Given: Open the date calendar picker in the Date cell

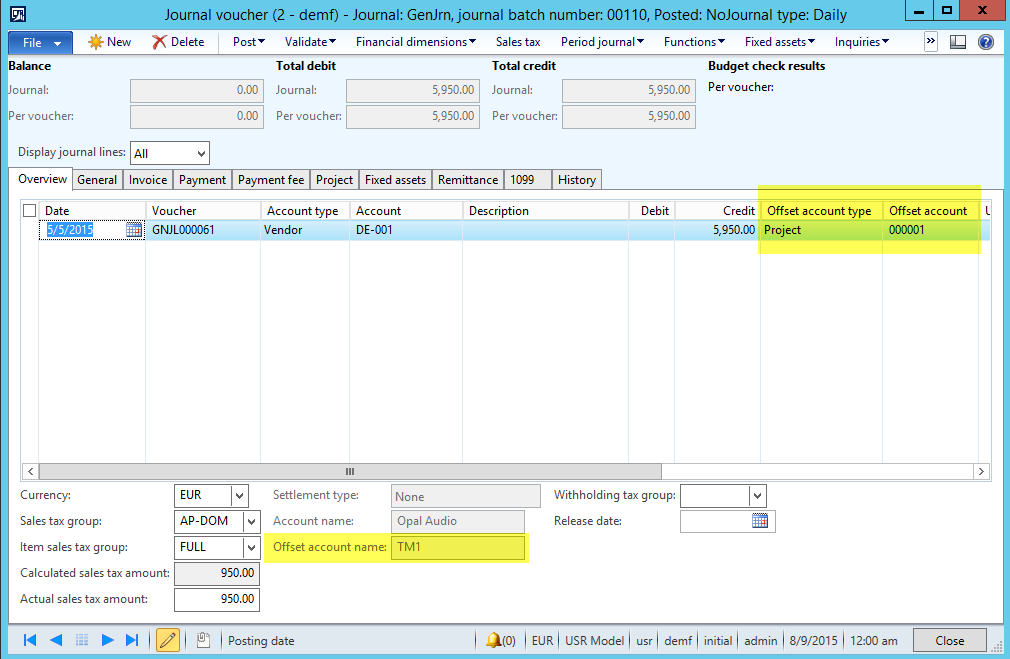Looking at the screenshot, I should (134, 230).
